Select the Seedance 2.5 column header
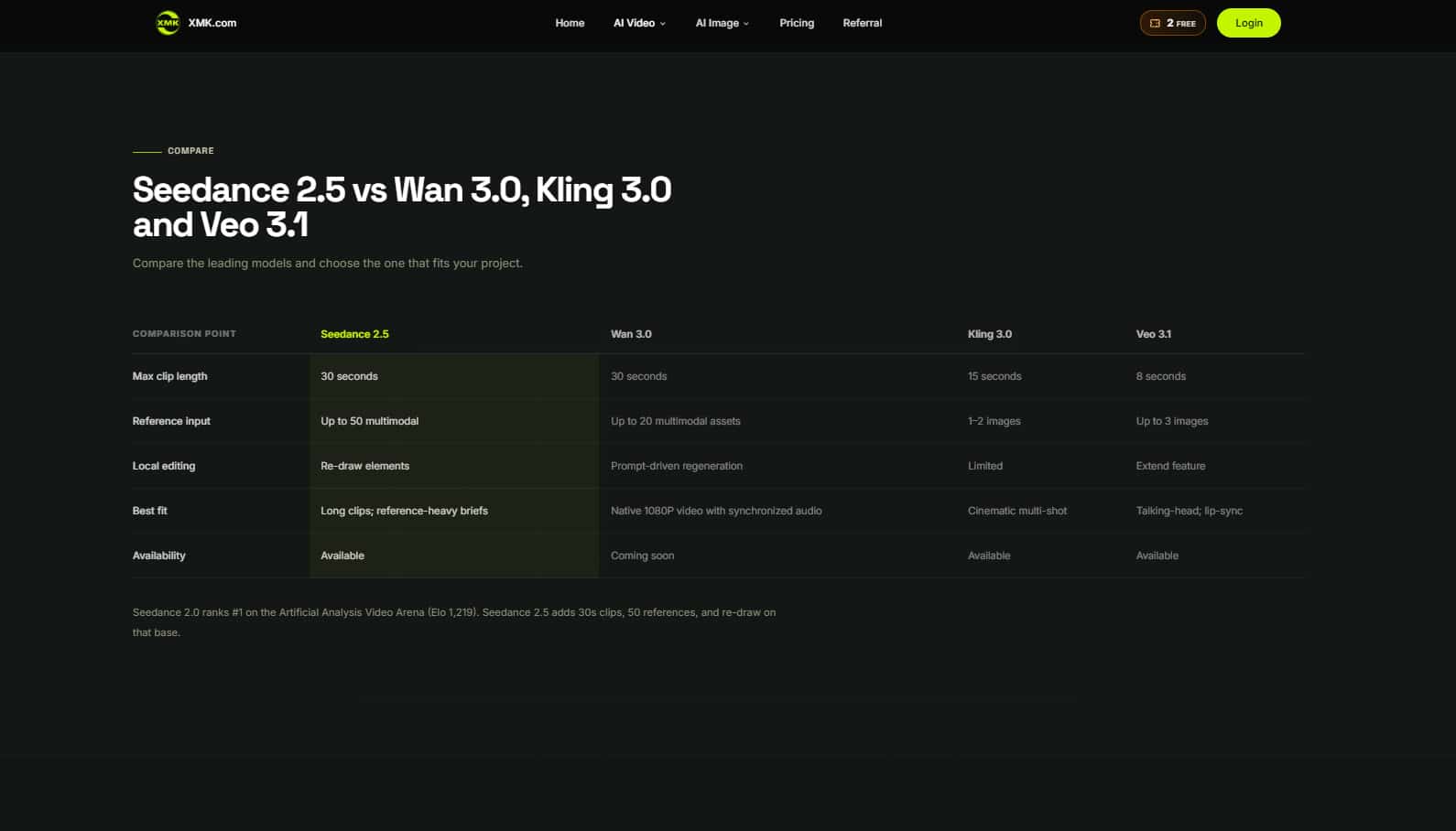The width and height of the screenshot is (1456, 831). pyautogui.click(x=354, y=334)
